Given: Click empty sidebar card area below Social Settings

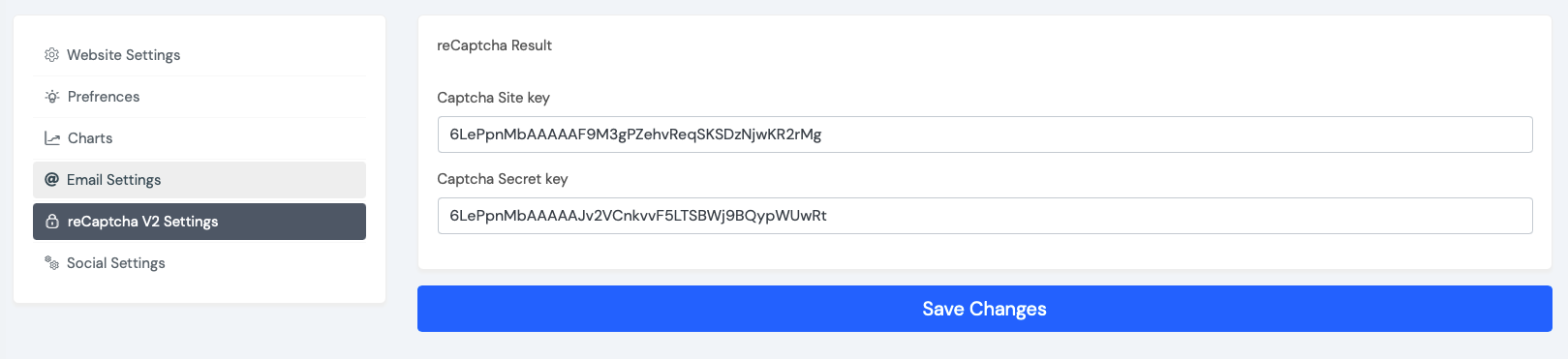Looking at the screenshot, I should pos(200,292).
